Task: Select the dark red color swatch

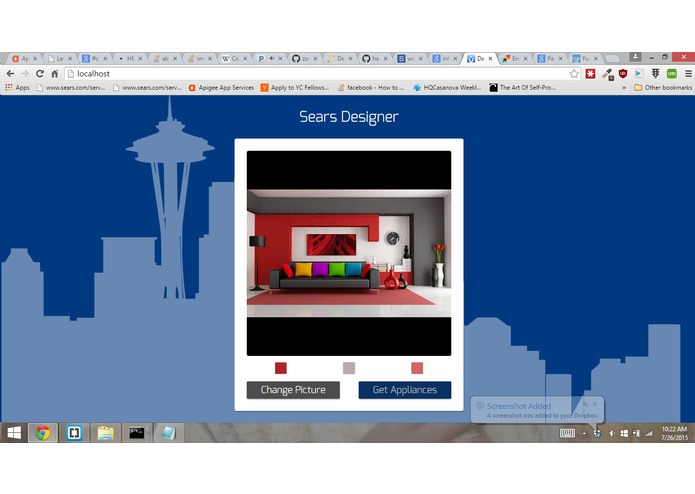Action: pos(281,368)
